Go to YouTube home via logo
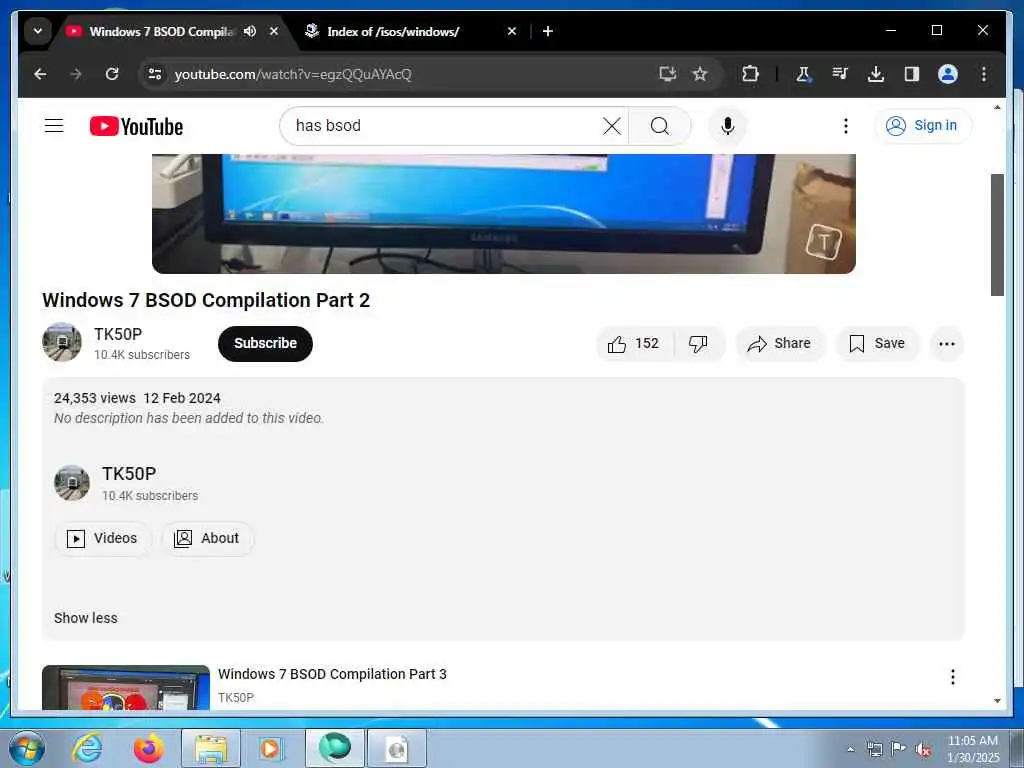The height and width of the screenshot is (768, 1024). point(136,126)
